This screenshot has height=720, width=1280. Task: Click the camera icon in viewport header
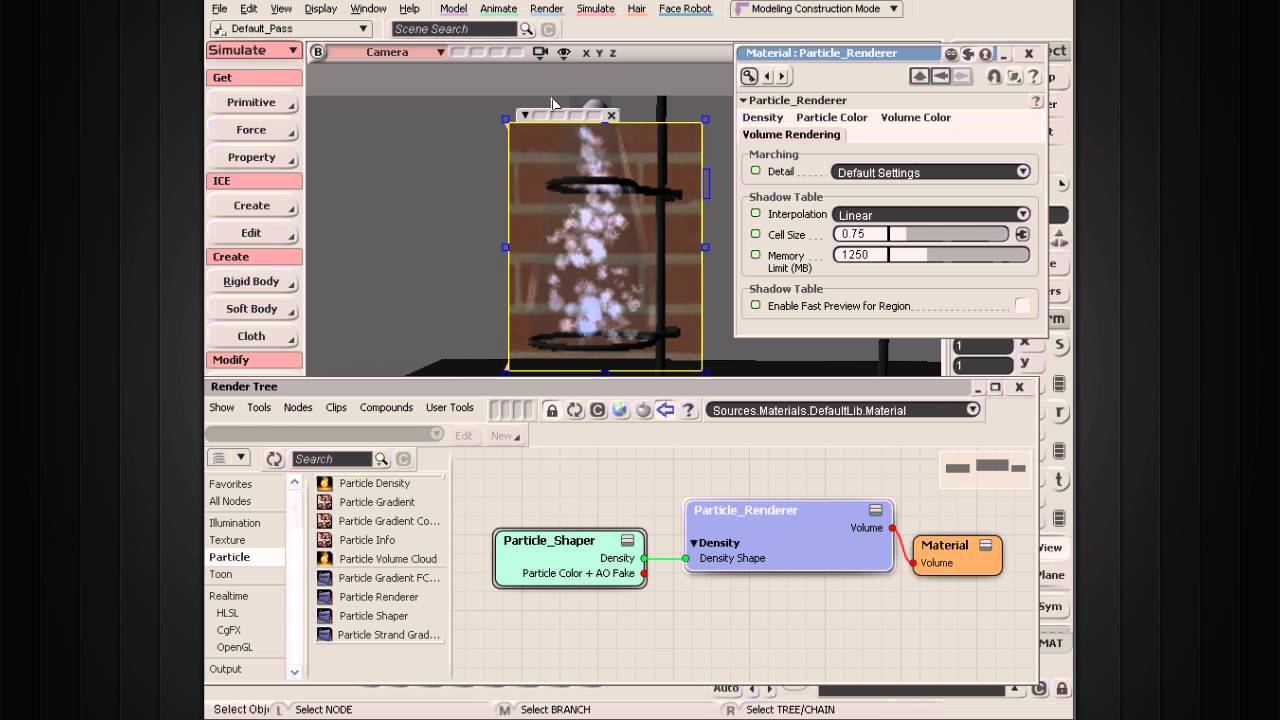pyautogui.click(x=541, y=52)
